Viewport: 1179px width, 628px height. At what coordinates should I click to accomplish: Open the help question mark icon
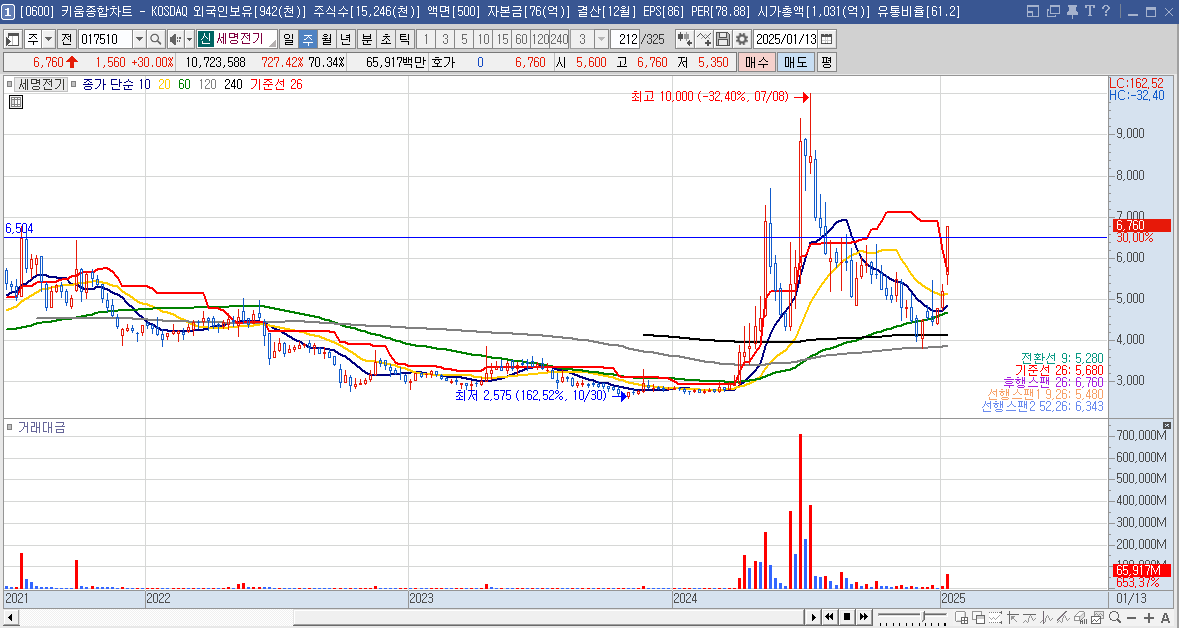tap(1105, 11)
